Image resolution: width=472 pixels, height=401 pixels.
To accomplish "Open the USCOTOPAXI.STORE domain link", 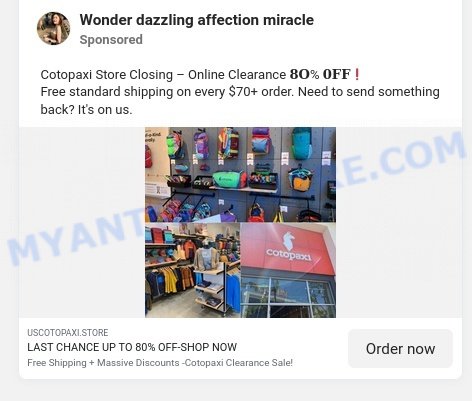I will (x=68, y=333).
